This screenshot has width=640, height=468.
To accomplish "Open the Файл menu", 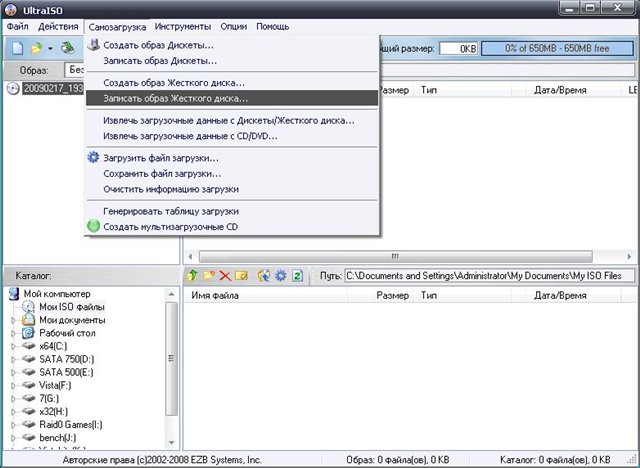I will pyautogui.click(x=18, y=27).
